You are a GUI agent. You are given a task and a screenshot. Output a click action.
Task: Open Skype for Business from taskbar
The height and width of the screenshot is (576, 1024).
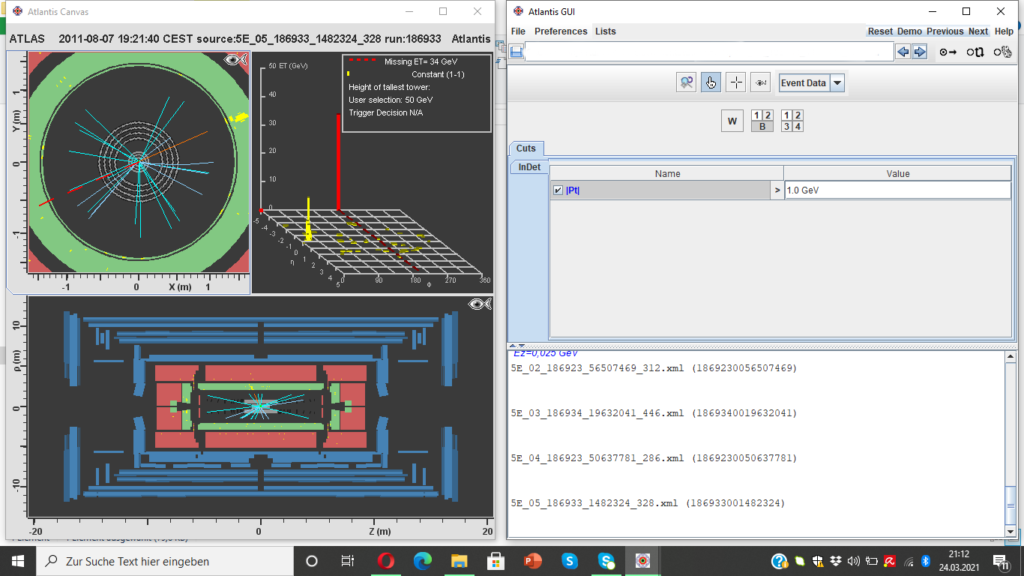click(606, 561)
